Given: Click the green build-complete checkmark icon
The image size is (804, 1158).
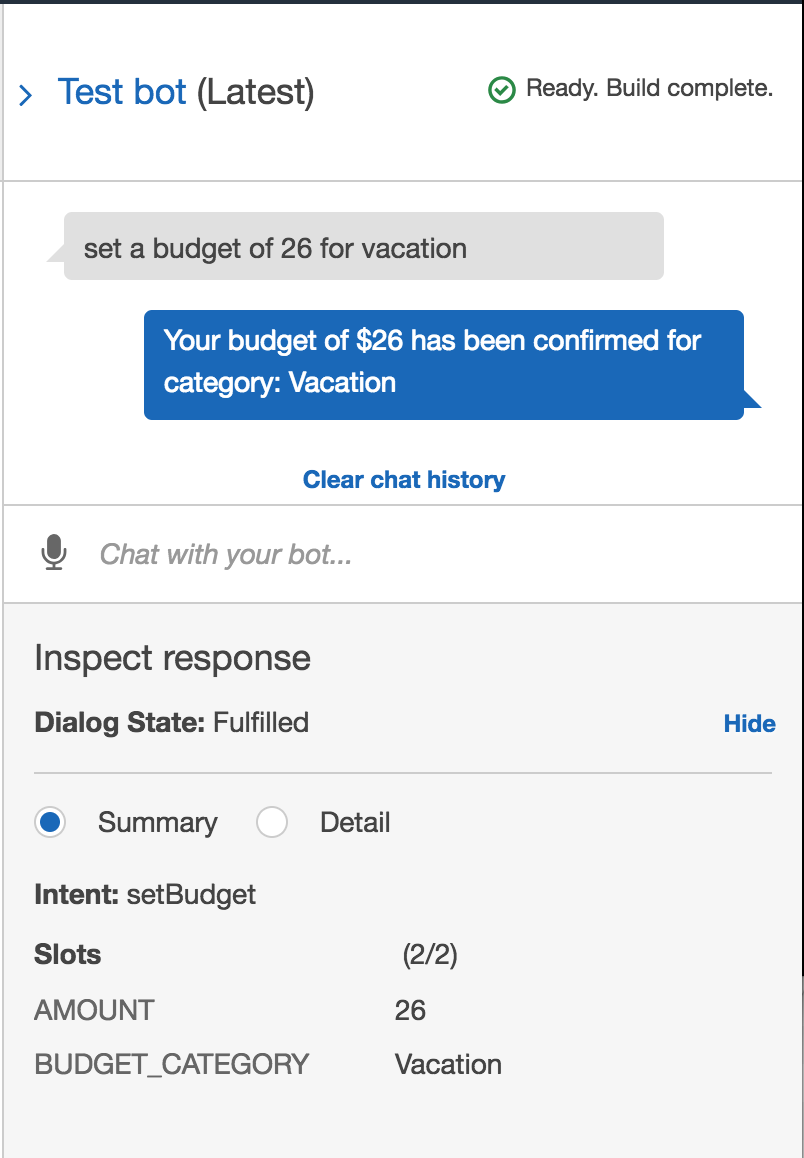Looking at the screenshot, I should click(501, 90).
